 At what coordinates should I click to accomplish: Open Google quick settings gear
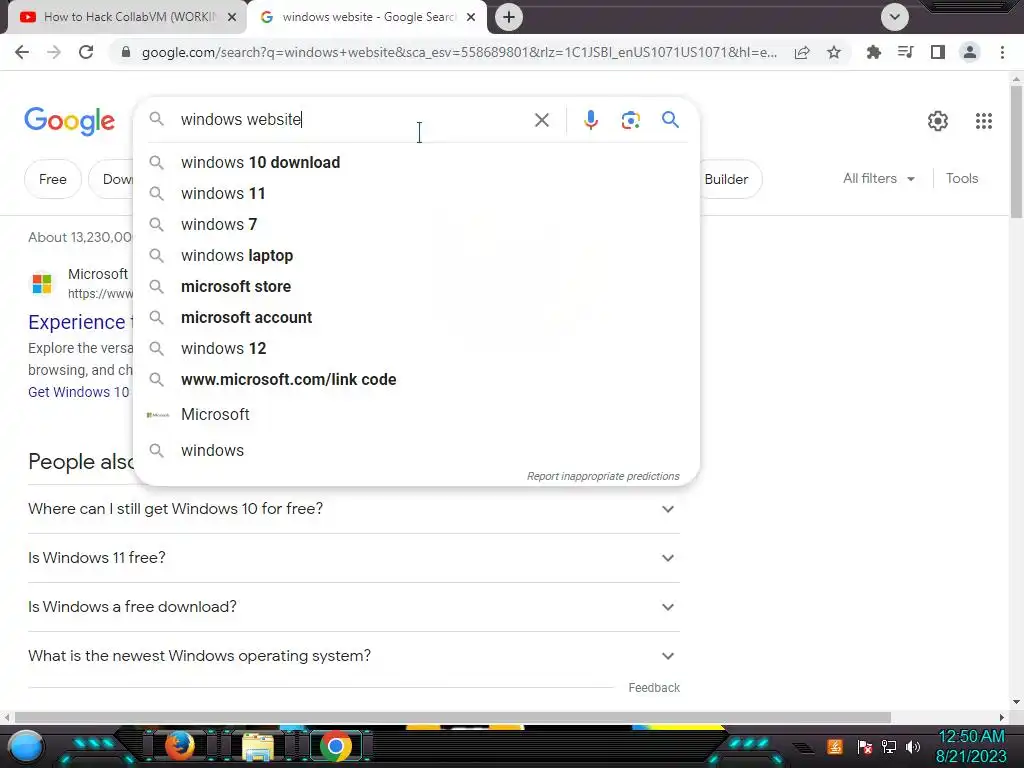pyautogui.click(x=938, y=121)
